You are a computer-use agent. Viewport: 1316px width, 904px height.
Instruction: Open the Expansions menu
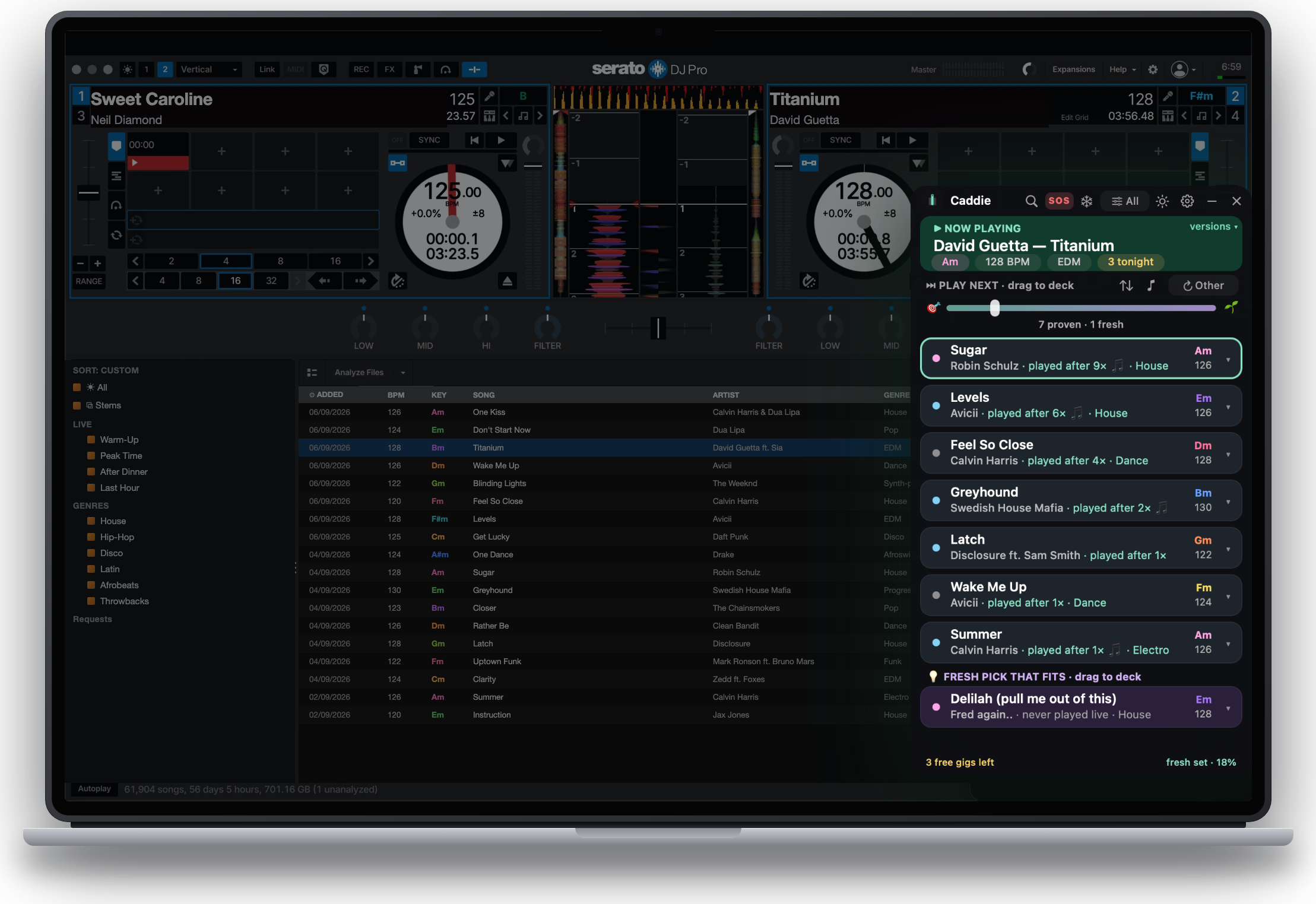click(x=1073, y=69)
